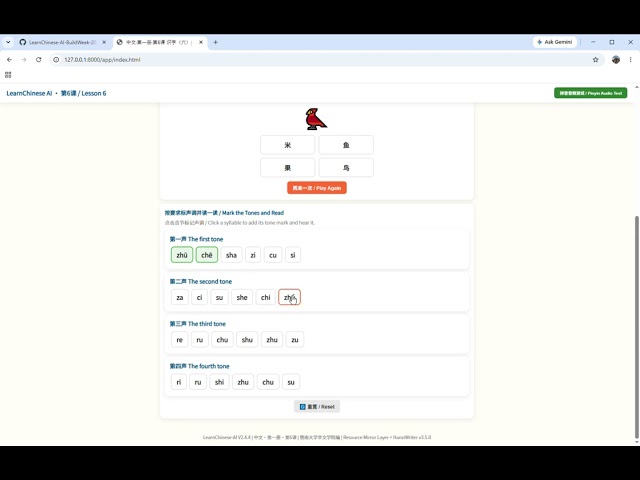
Task: Mark third-tone syllable re
Action: (x=180, y=340)
